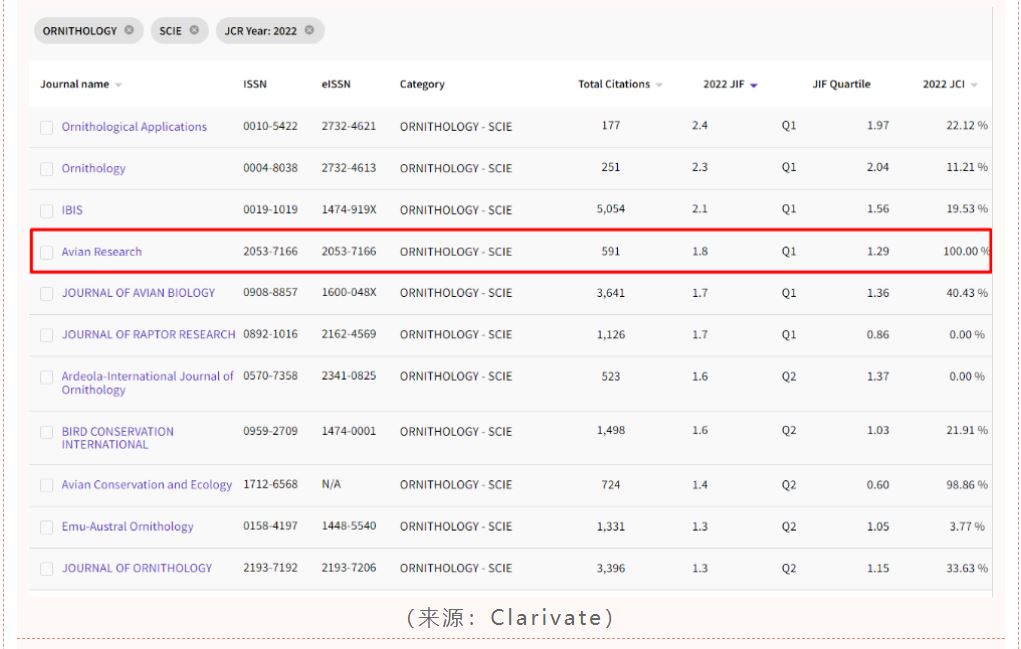Open Avian Conservation and Ecology link
The image size is (1021, 649).
tap(146, 485)
